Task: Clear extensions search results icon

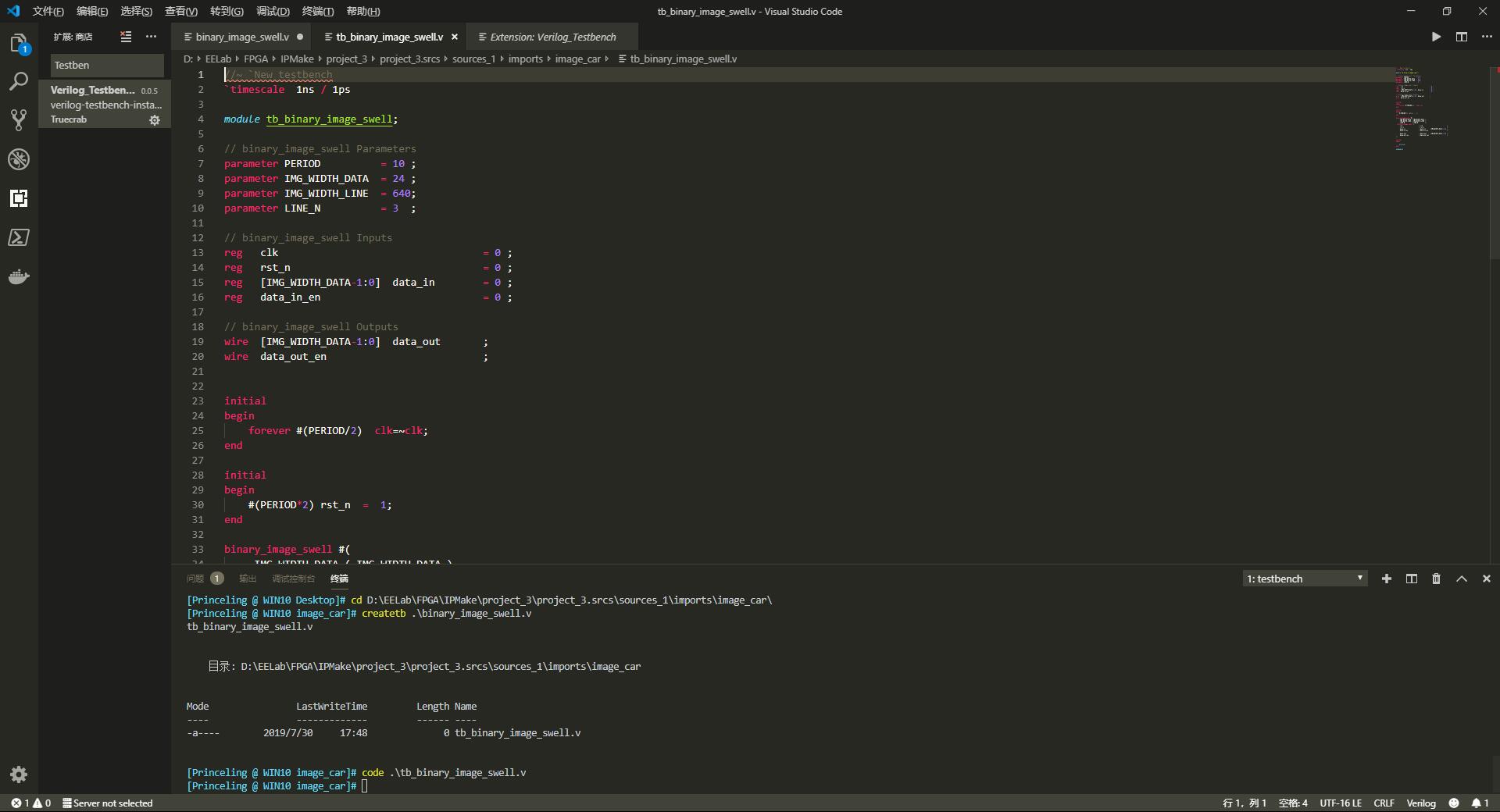Action: (x=126, y=37)
